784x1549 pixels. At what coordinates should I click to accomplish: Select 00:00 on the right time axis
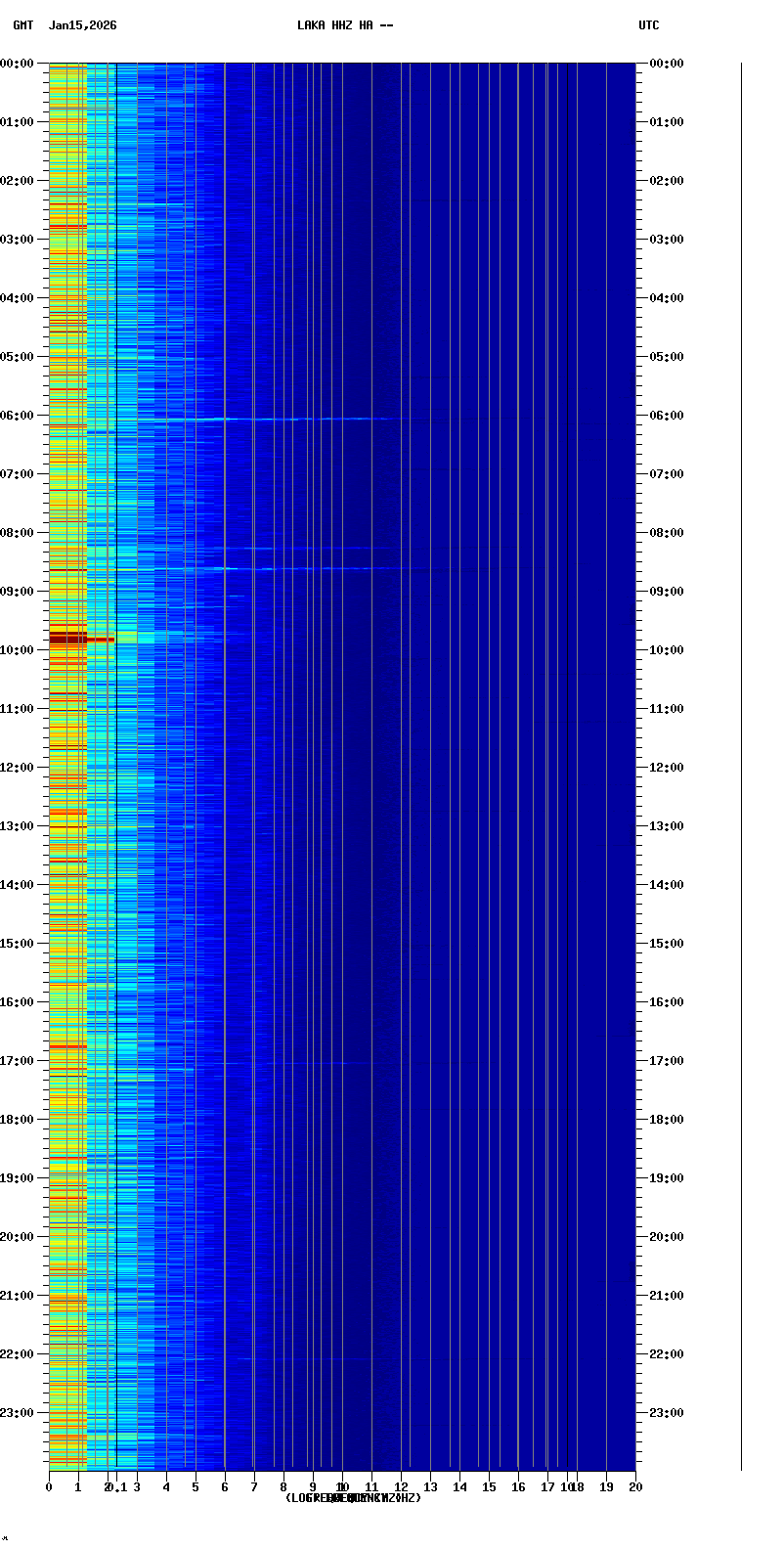click(x=667, y=64)
